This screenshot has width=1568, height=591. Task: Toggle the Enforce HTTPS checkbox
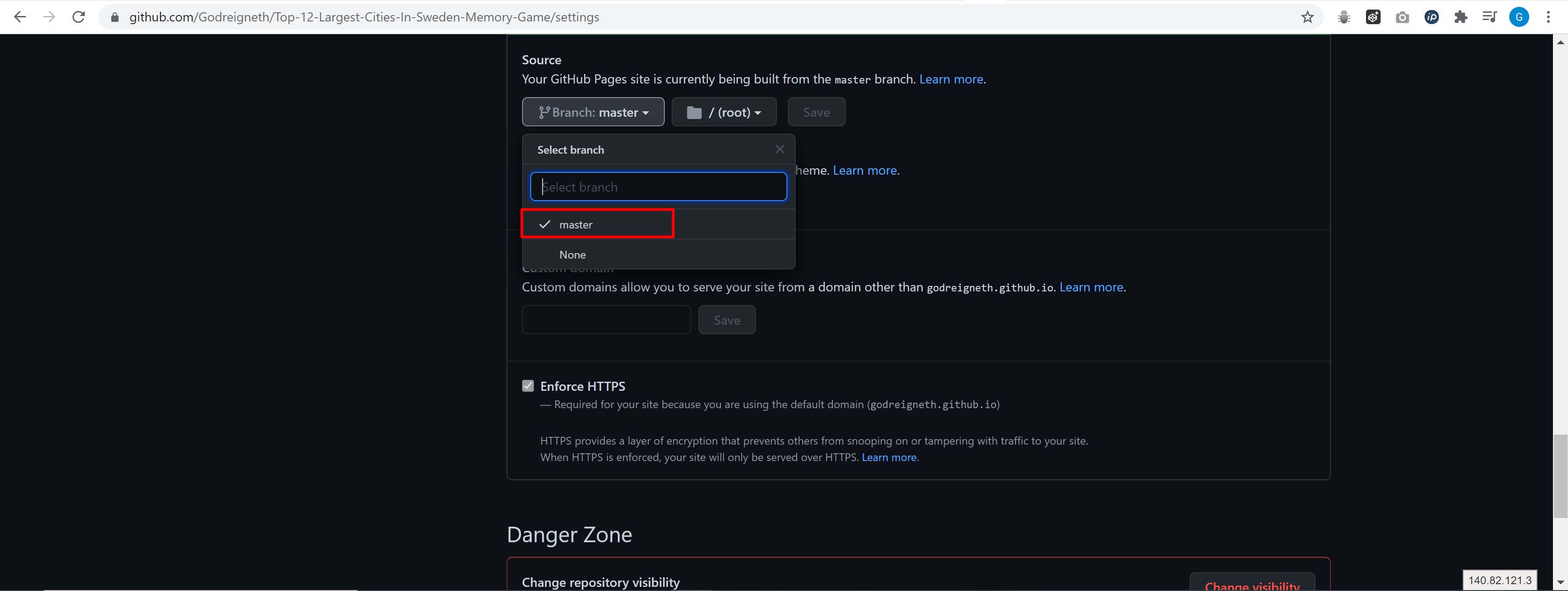pos(528,386)
